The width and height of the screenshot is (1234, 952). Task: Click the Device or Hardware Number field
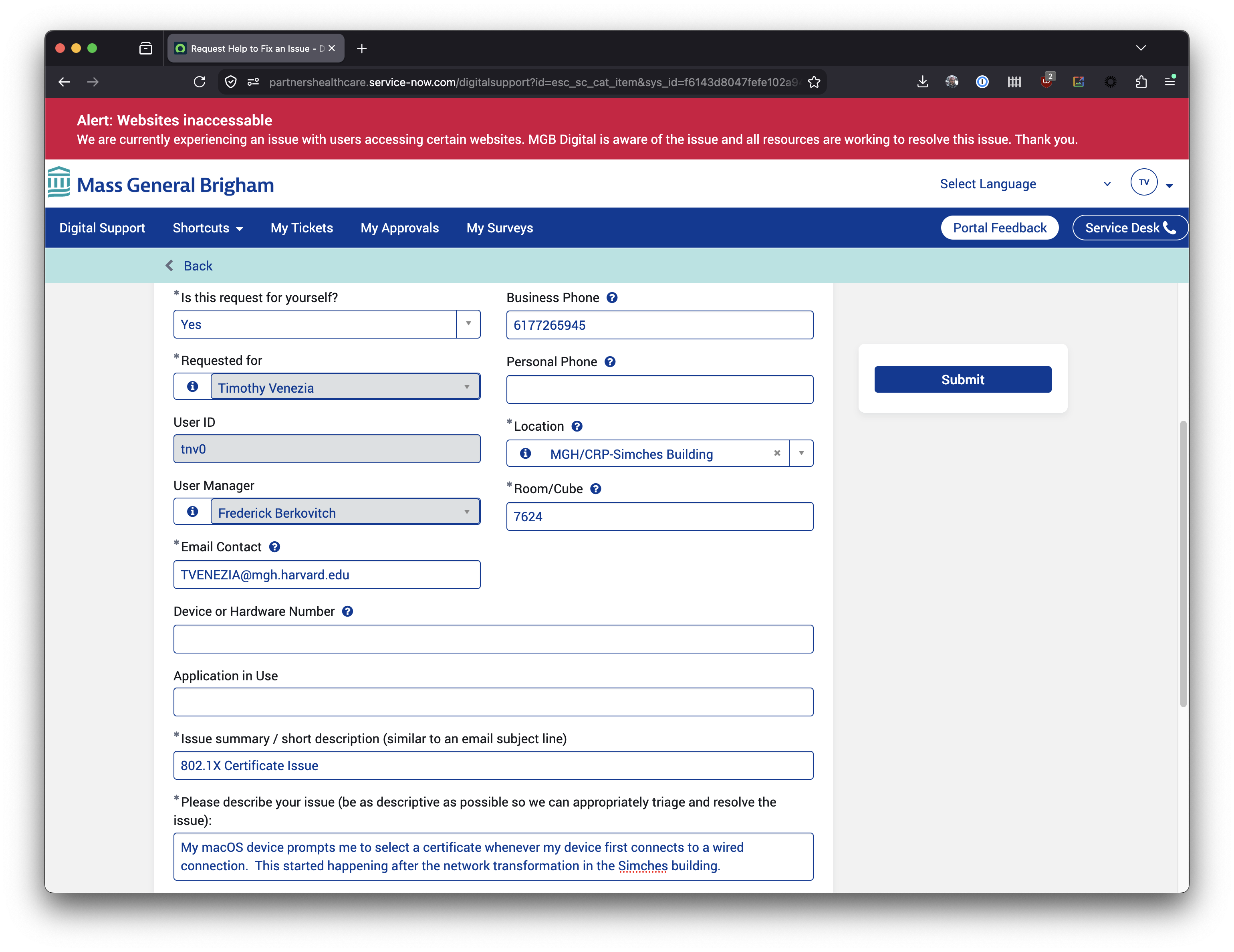point(493,639)
